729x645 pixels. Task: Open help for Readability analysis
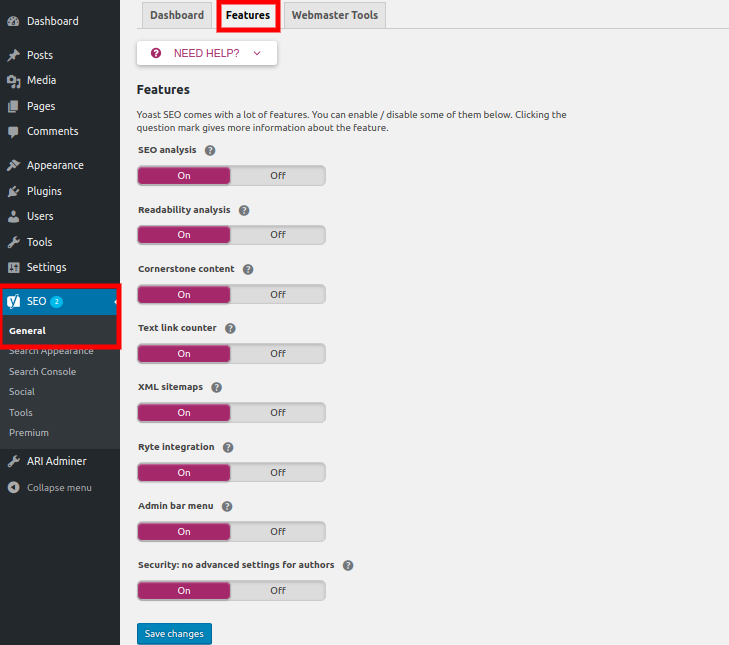244,210
